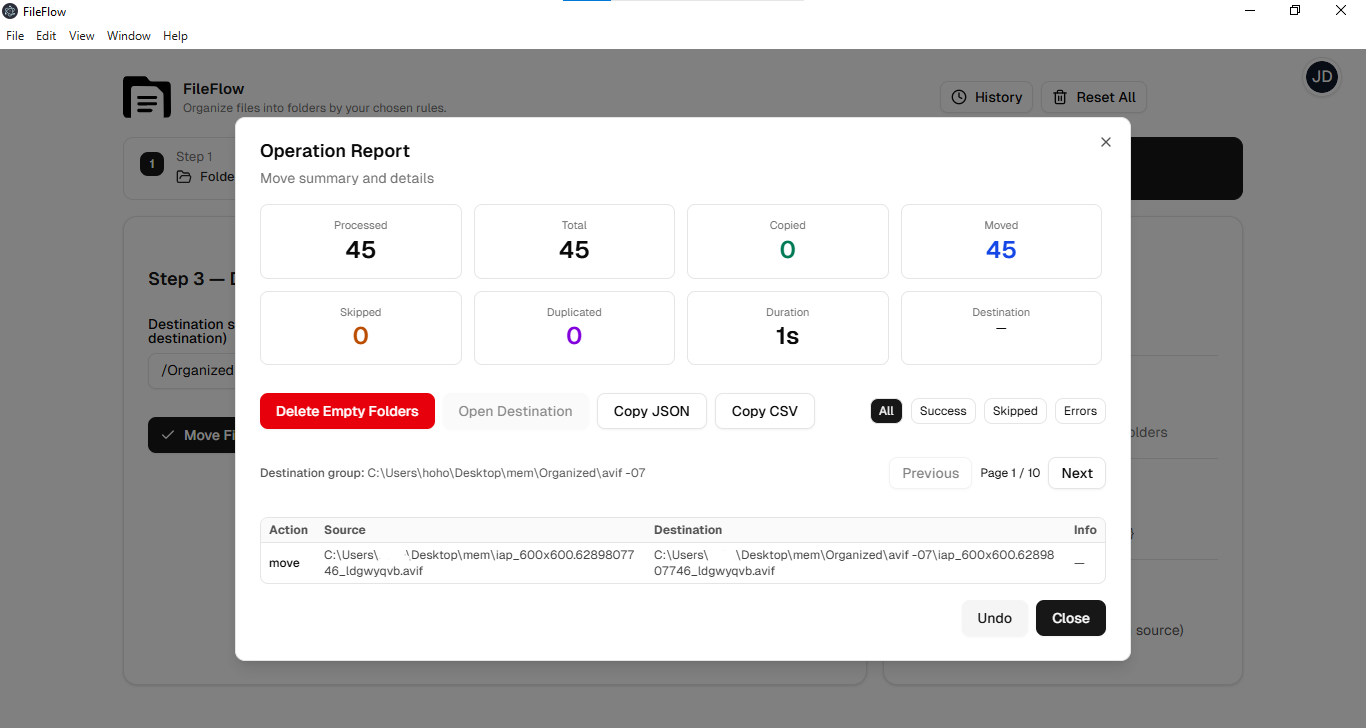Open the Window menu
1366x728 pixels.
(x=129, y=36)
